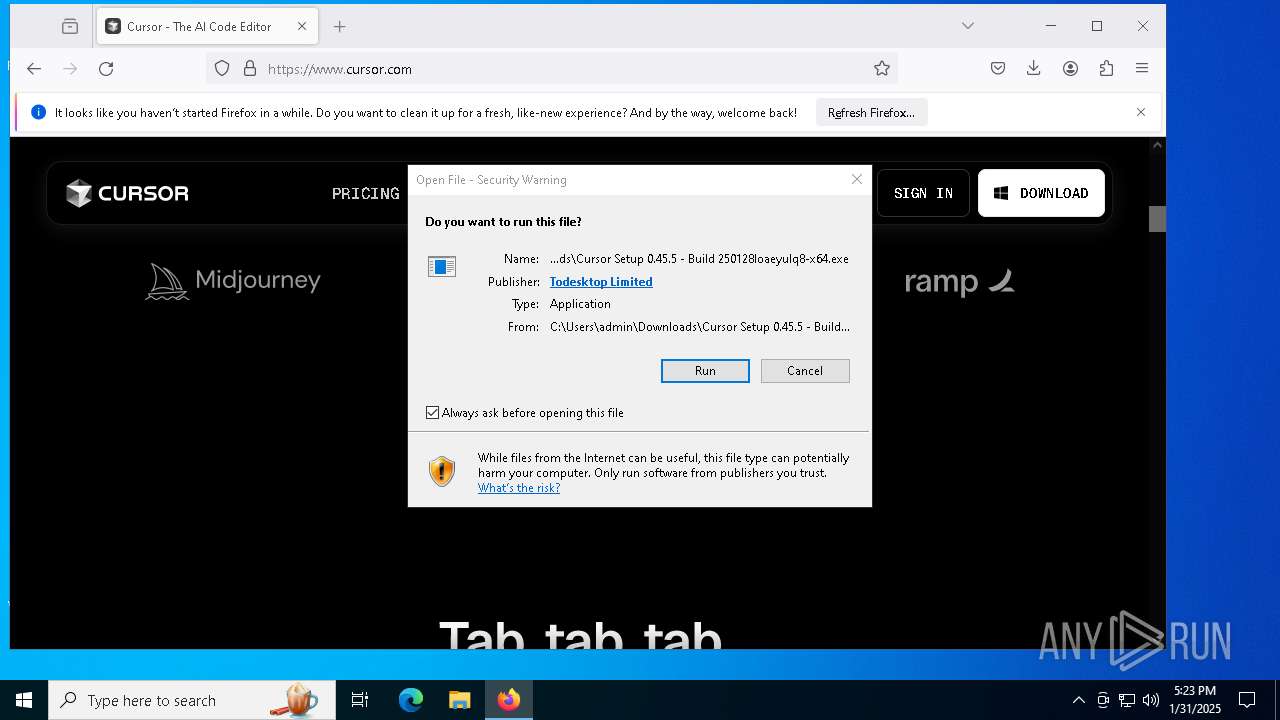Open the notification center icon

pos(1247,700)
